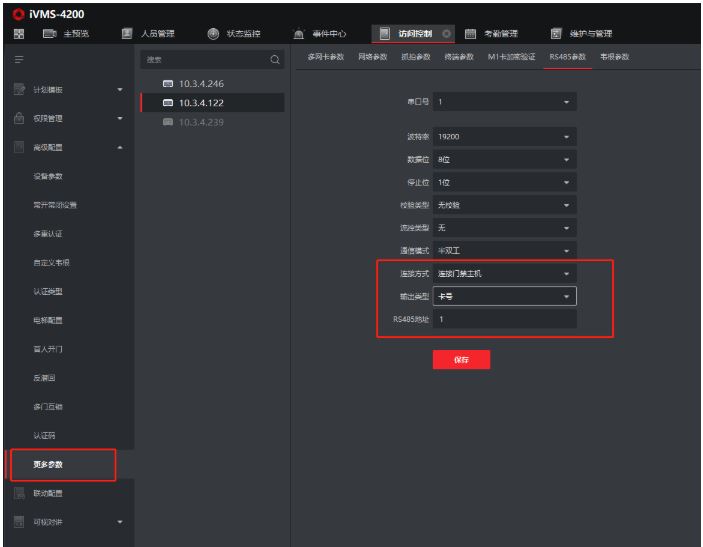This screenshot has width=703, height=547.
Task: Click the Status Monitoring (状态监控) icon
Action: (x=213, y=34)
